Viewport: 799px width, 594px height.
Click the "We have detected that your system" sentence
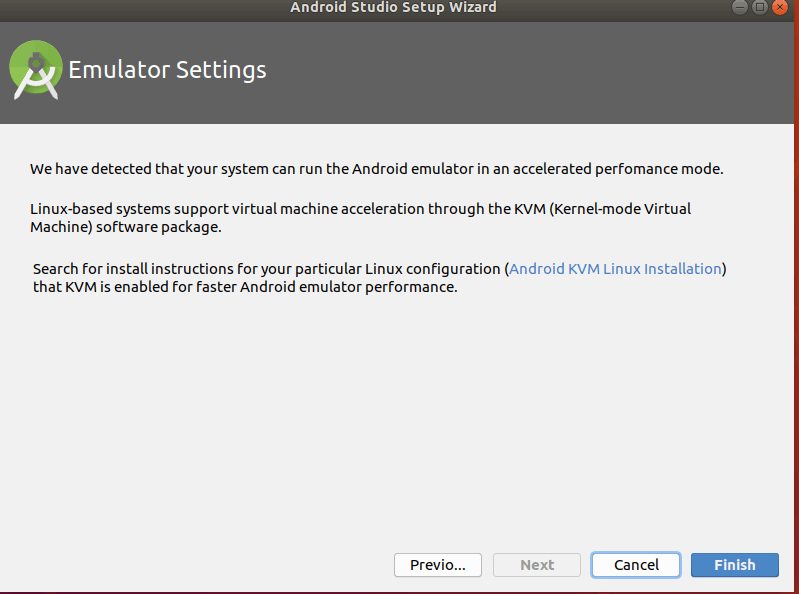(377, 169)
